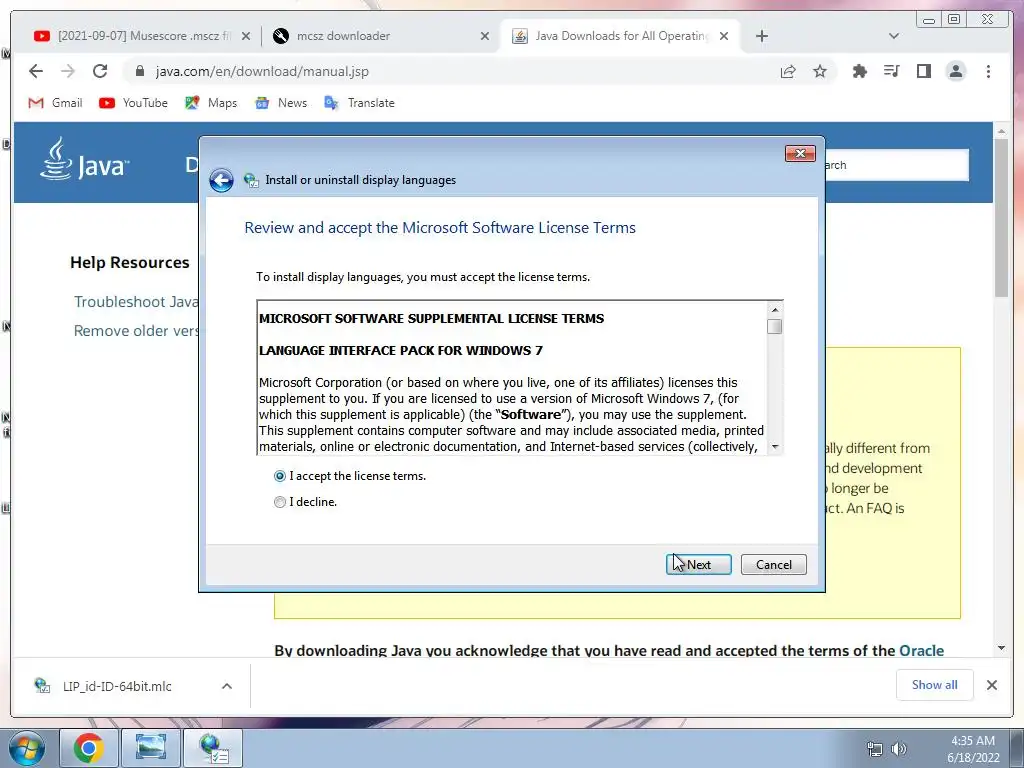Close the downloads bar
This screenshot has width=1024, height=768.
click(x=991, y=684)
